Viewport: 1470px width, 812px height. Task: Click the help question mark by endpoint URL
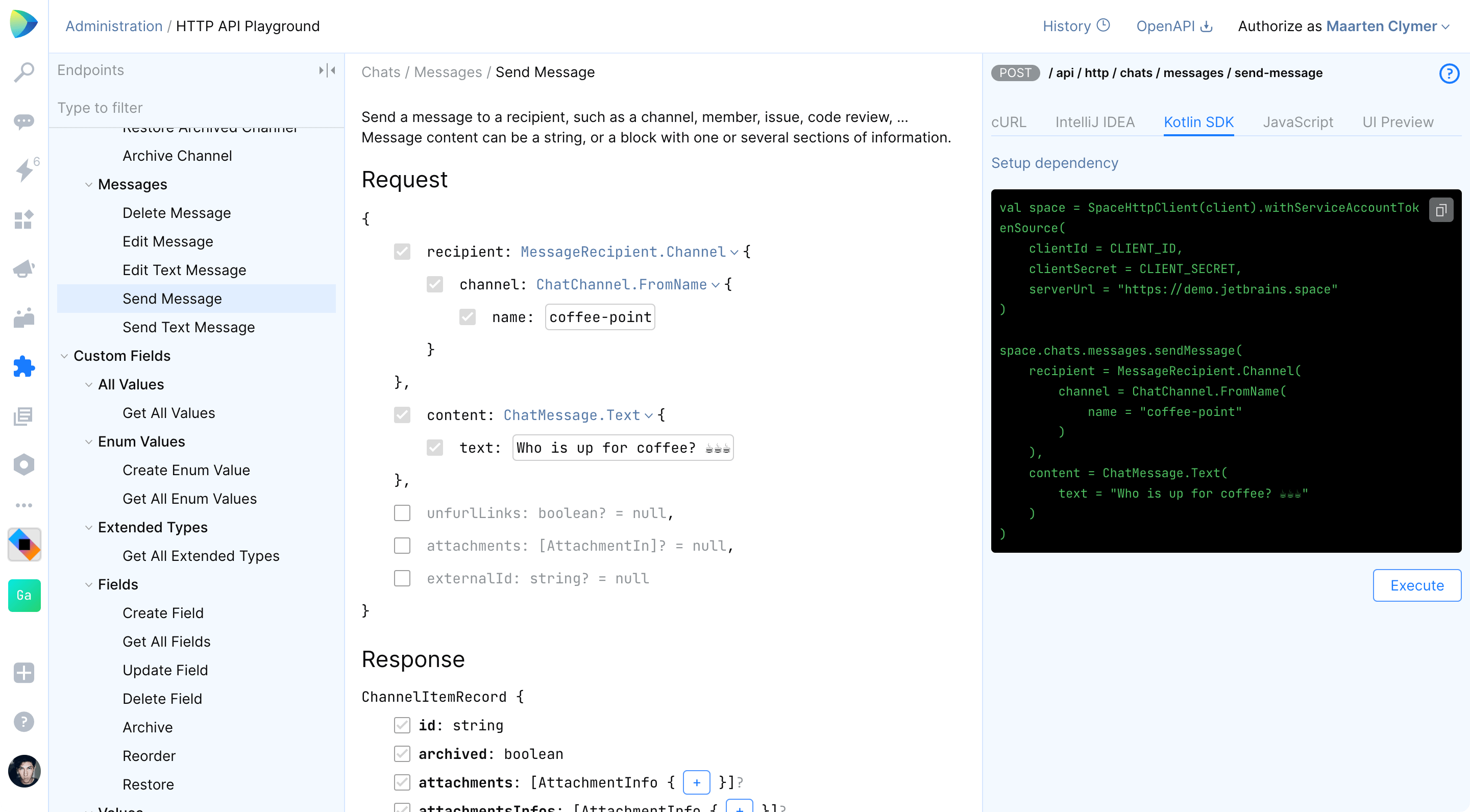tap(1449, 73)
